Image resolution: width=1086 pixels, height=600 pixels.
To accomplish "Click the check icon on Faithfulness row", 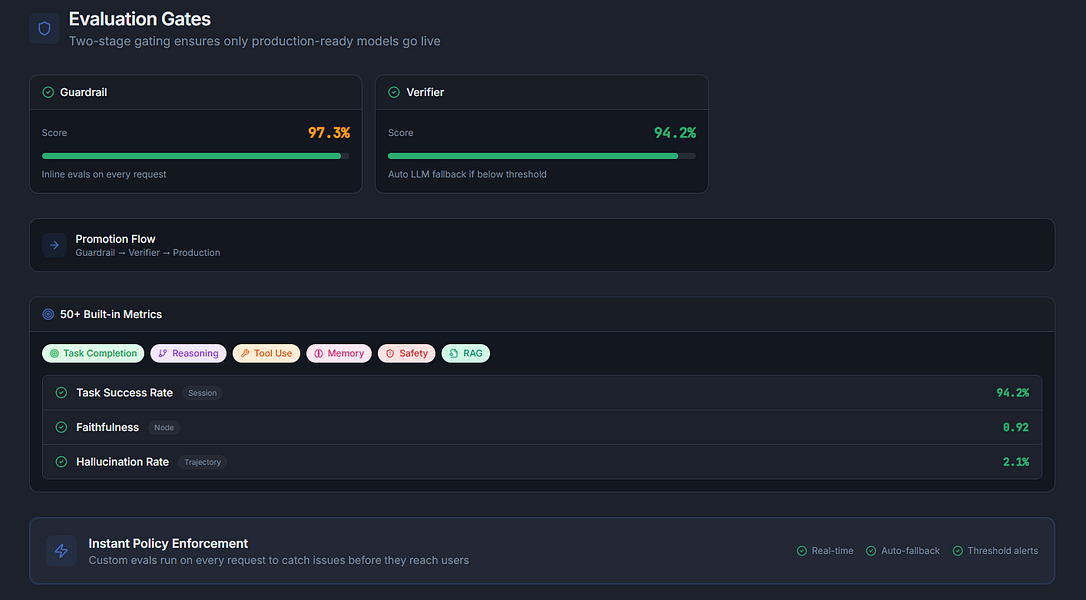I will (61, 427).
